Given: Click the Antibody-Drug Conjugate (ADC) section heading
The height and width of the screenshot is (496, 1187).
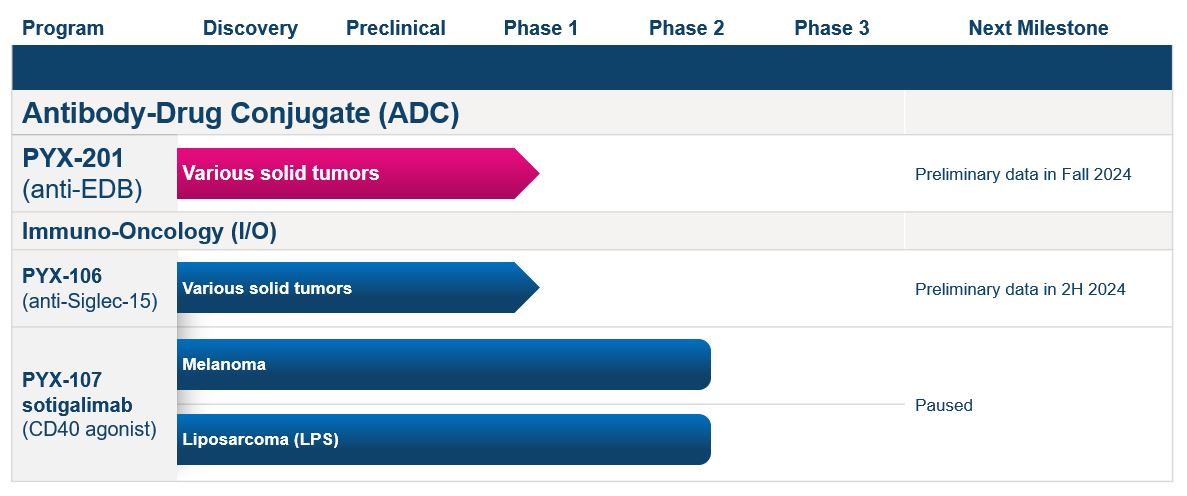Looking at the screenshot, I should 240,113.
